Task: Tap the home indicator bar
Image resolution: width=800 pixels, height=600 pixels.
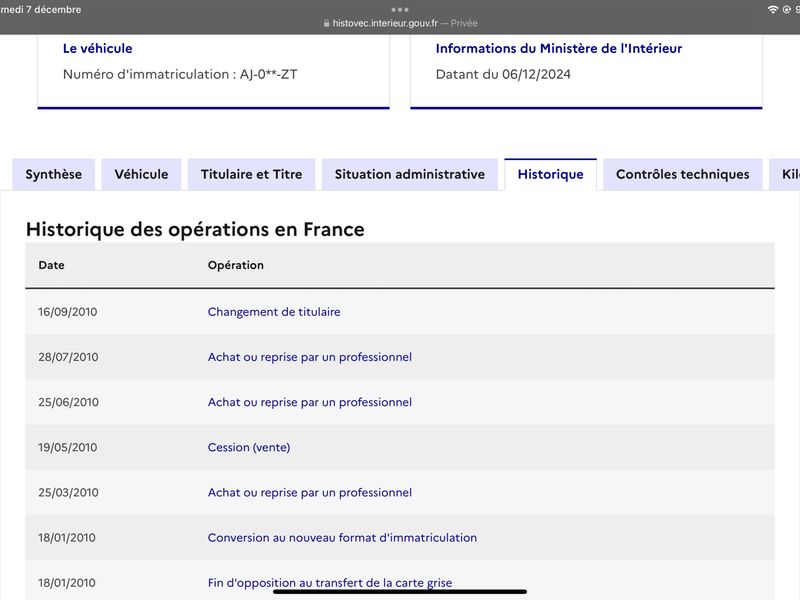Action: (400, 592)
